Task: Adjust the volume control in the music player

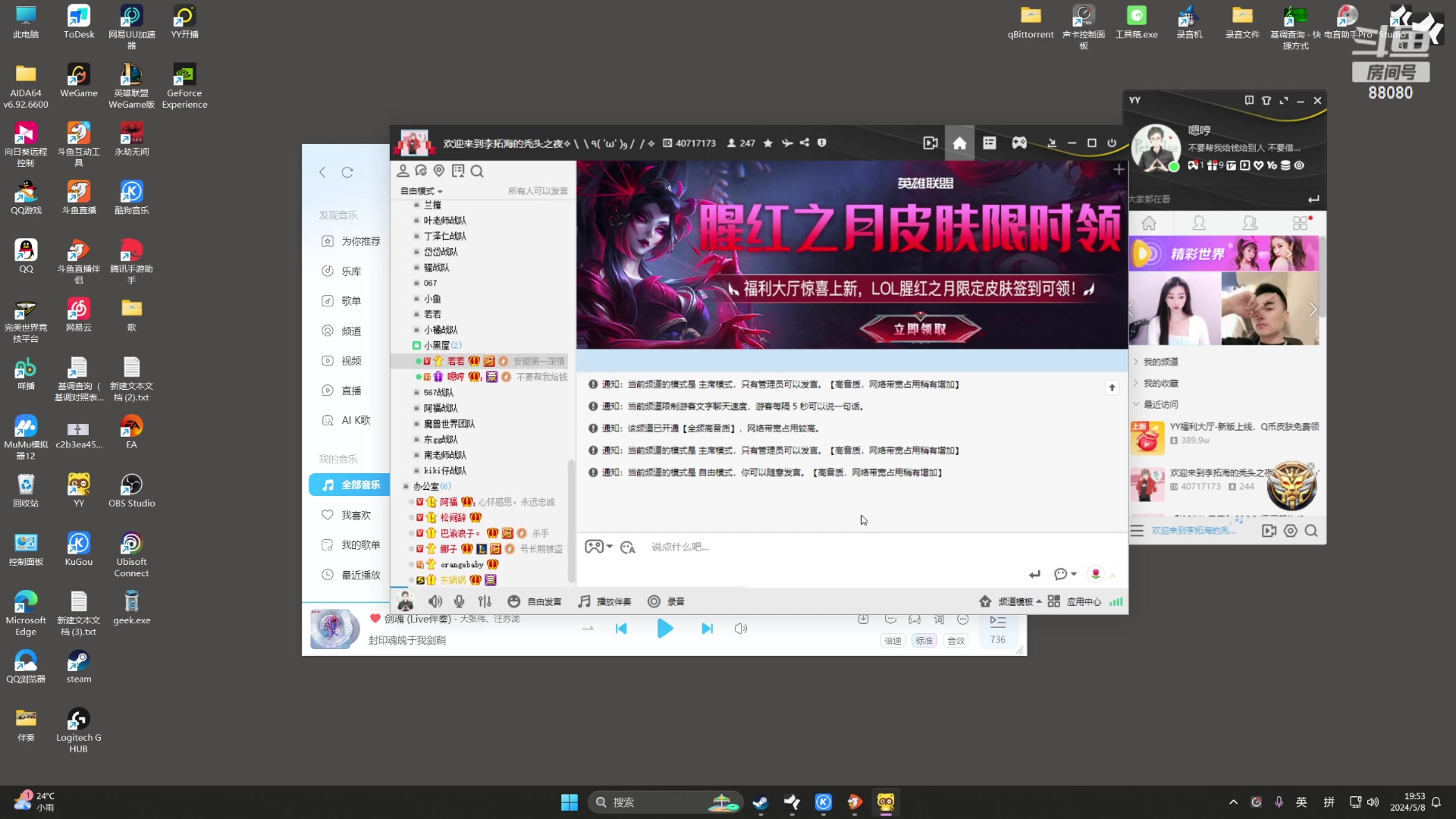Action: pyautogui.click(x=741, y=628)
